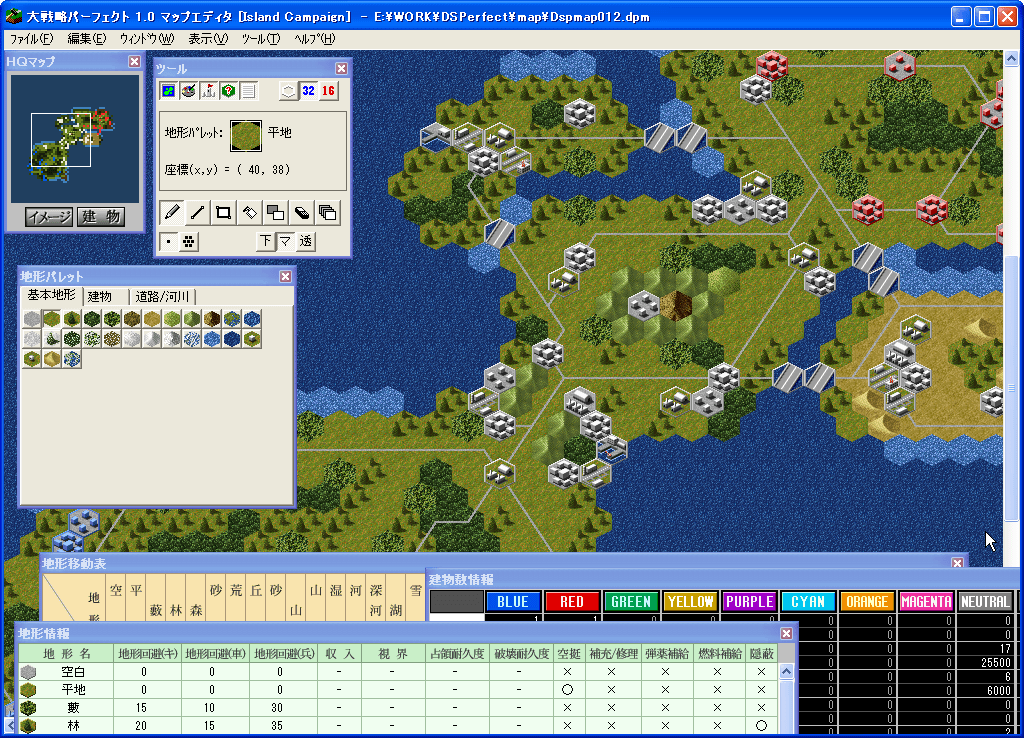Click the NEUTRAL column header

pyautogui.click(x=985, y=602)
